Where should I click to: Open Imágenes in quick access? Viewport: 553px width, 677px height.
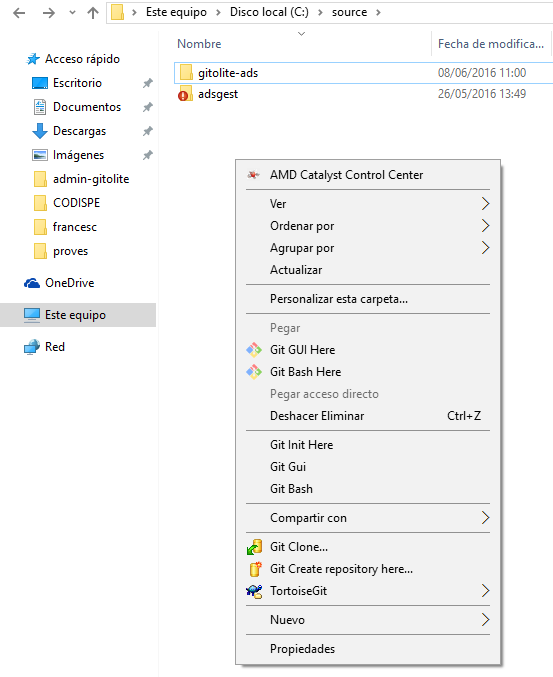click(x=78, y=155)
